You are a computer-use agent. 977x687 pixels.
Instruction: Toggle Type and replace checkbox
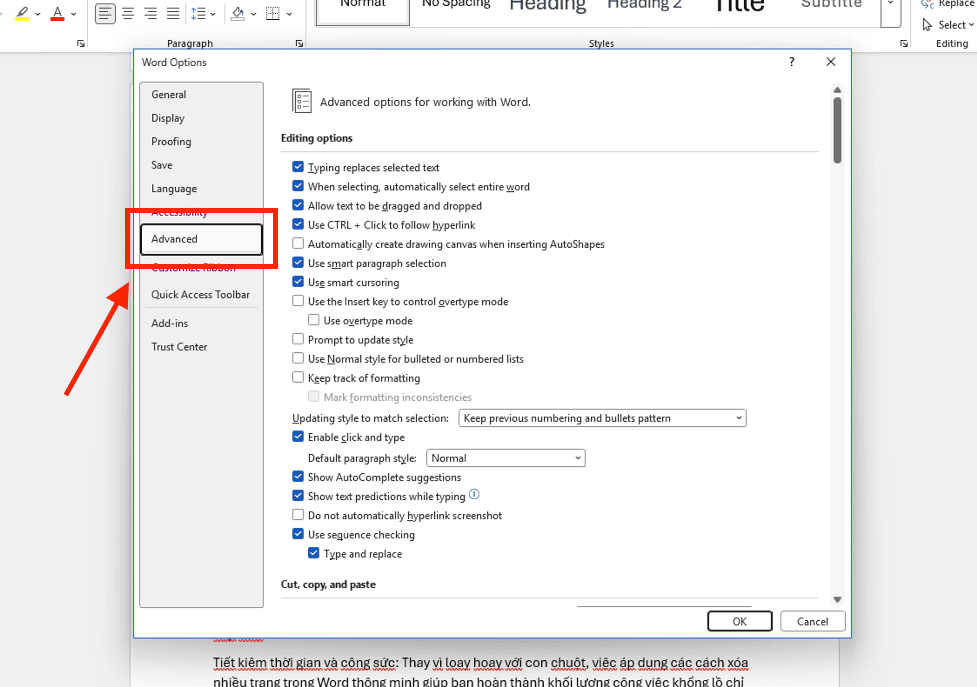point(313,553)
